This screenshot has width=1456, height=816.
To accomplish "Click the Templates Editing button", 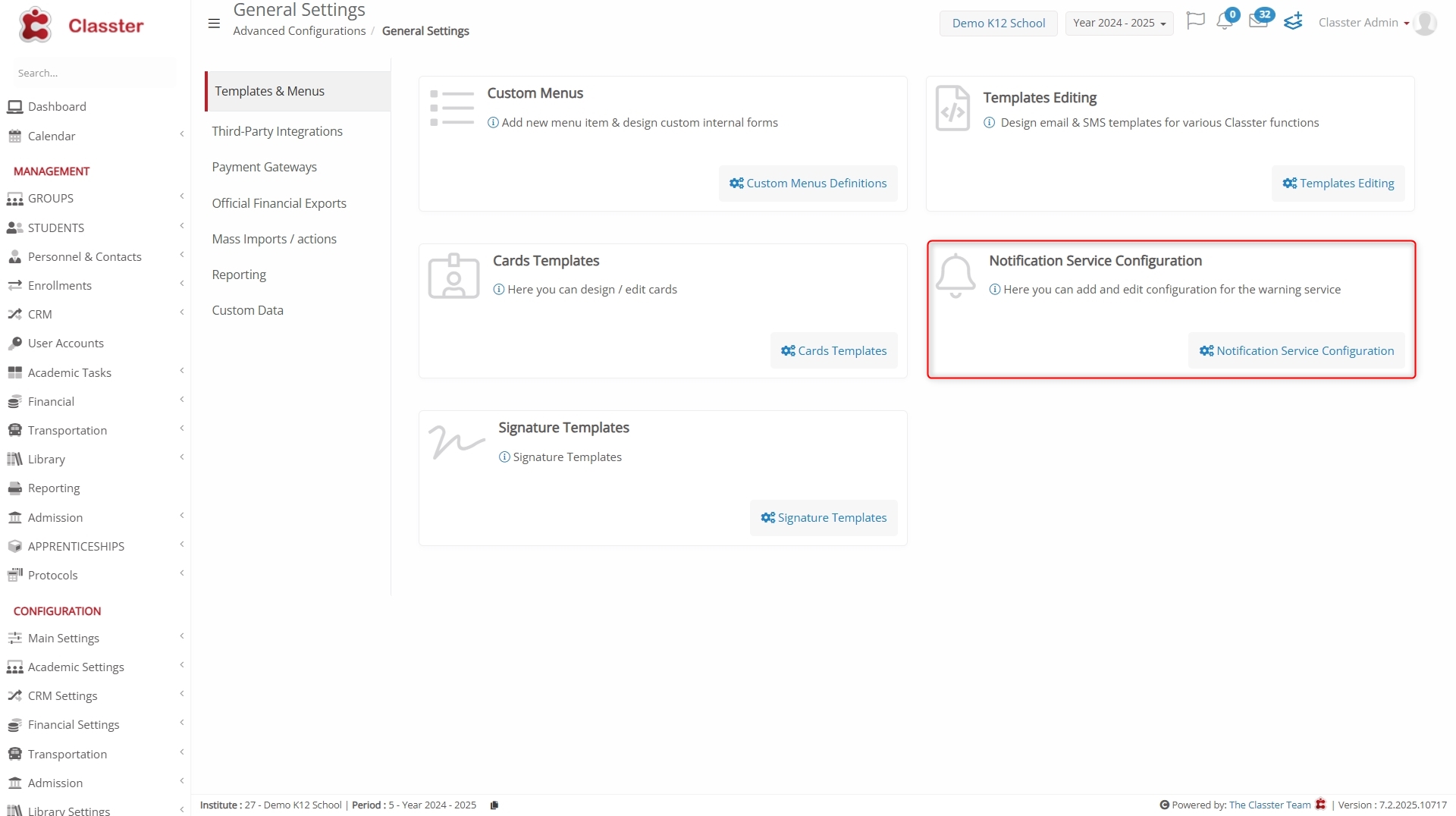I will [x=1338, y=184].
